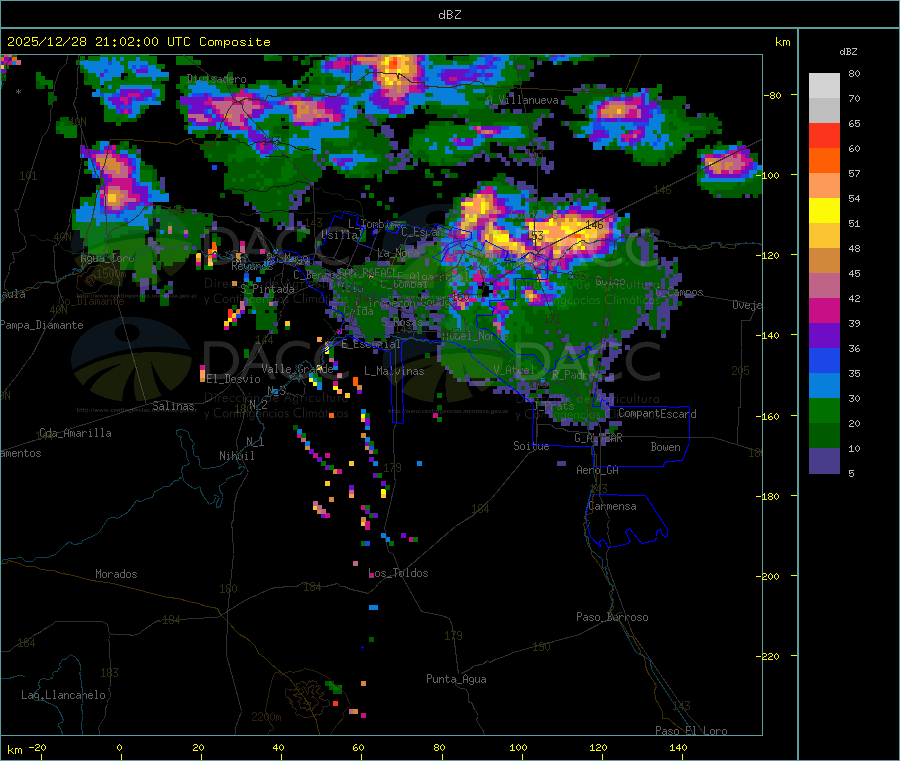Click the Los_Toldos location label
The height and width of the screenshot is (761, 900).
(398, 573)
